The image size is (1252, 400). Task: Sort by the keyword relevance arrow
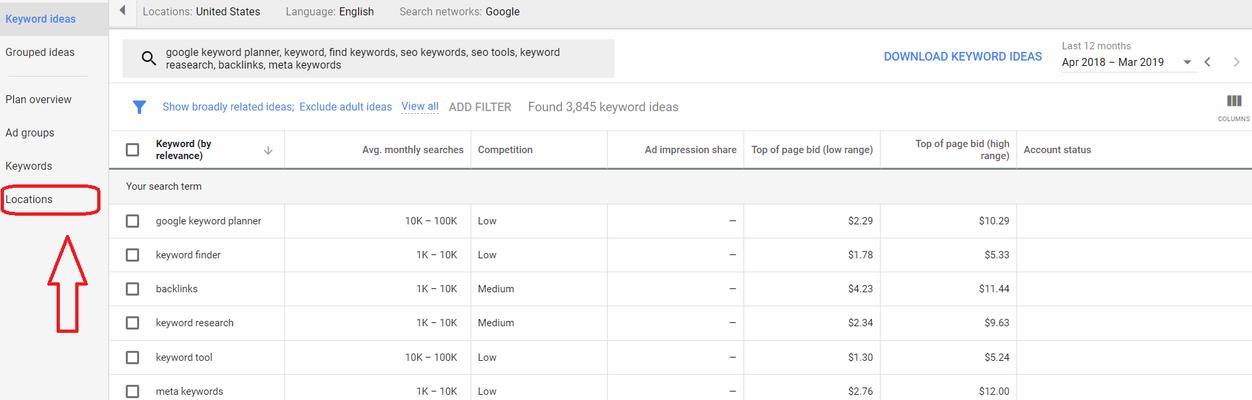coord(268,150)
